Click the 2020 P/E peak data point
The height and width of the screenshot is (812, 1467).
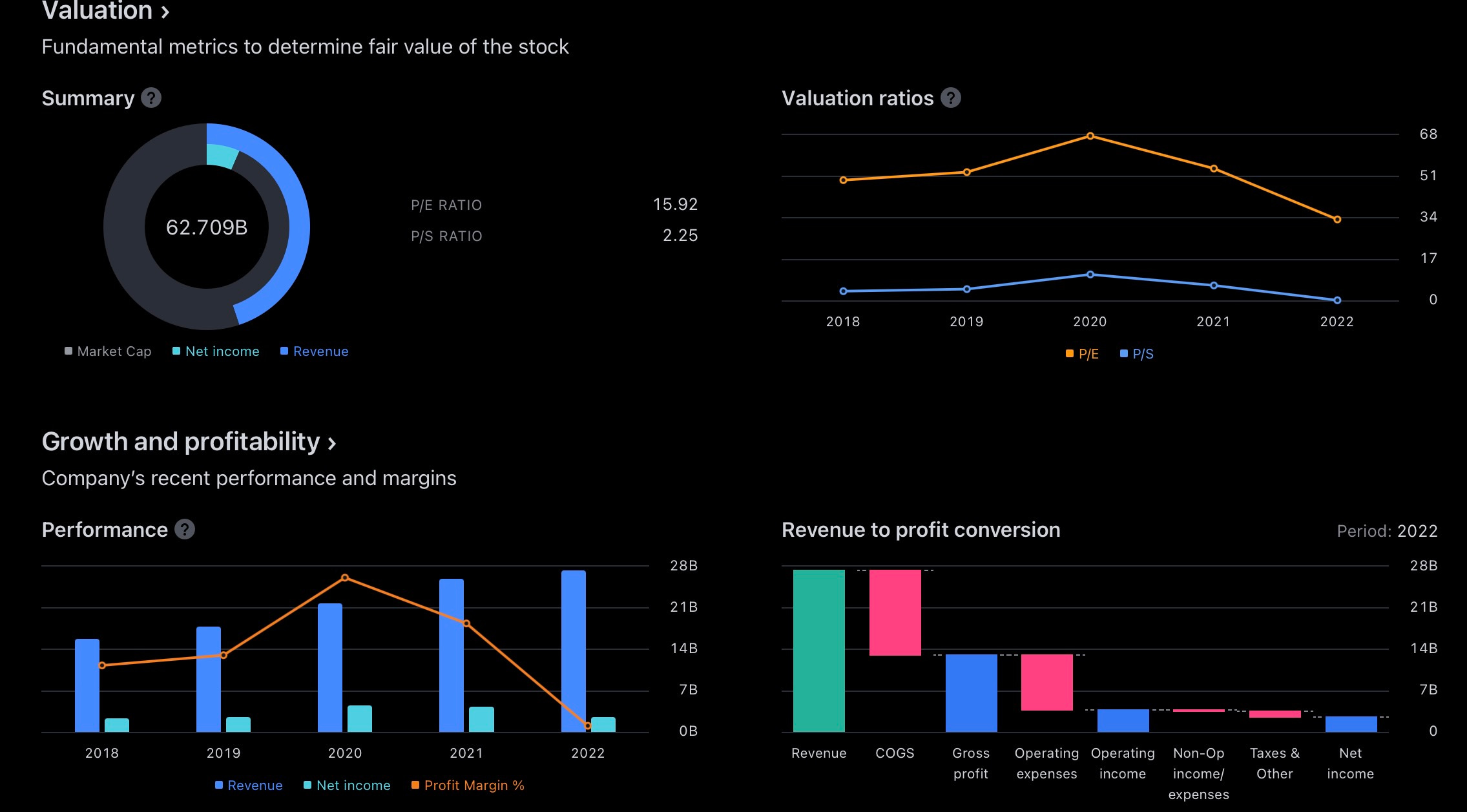tap(1090, 136)
